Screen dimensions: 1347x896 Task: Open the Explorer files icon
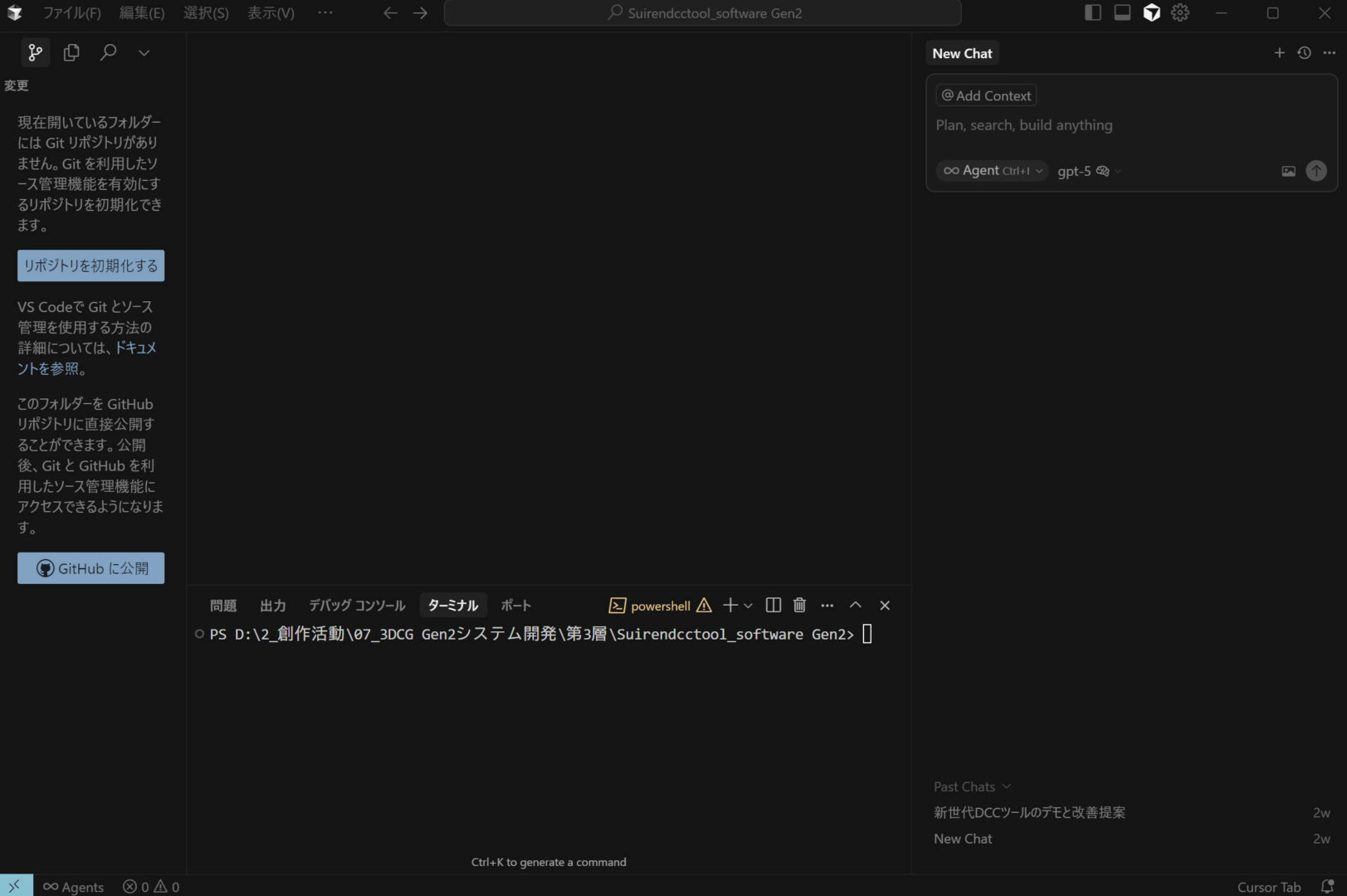(x=71, y=53)
